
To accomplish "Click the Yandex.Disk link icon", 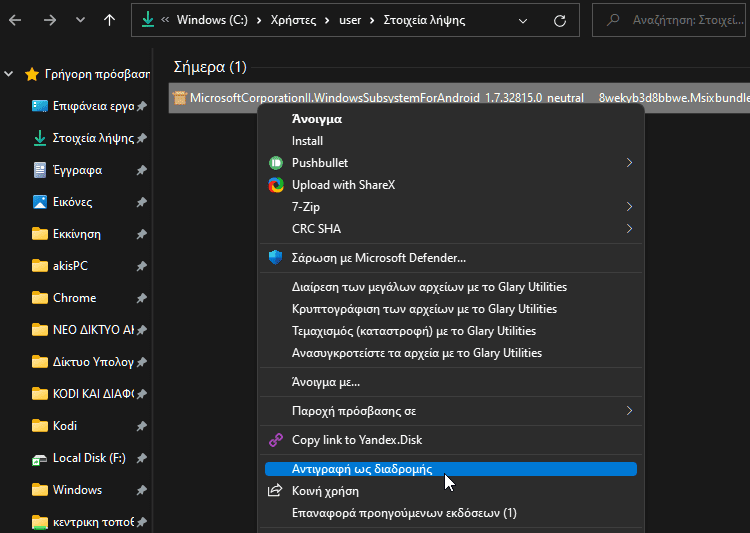I will (x=276, y=440).
